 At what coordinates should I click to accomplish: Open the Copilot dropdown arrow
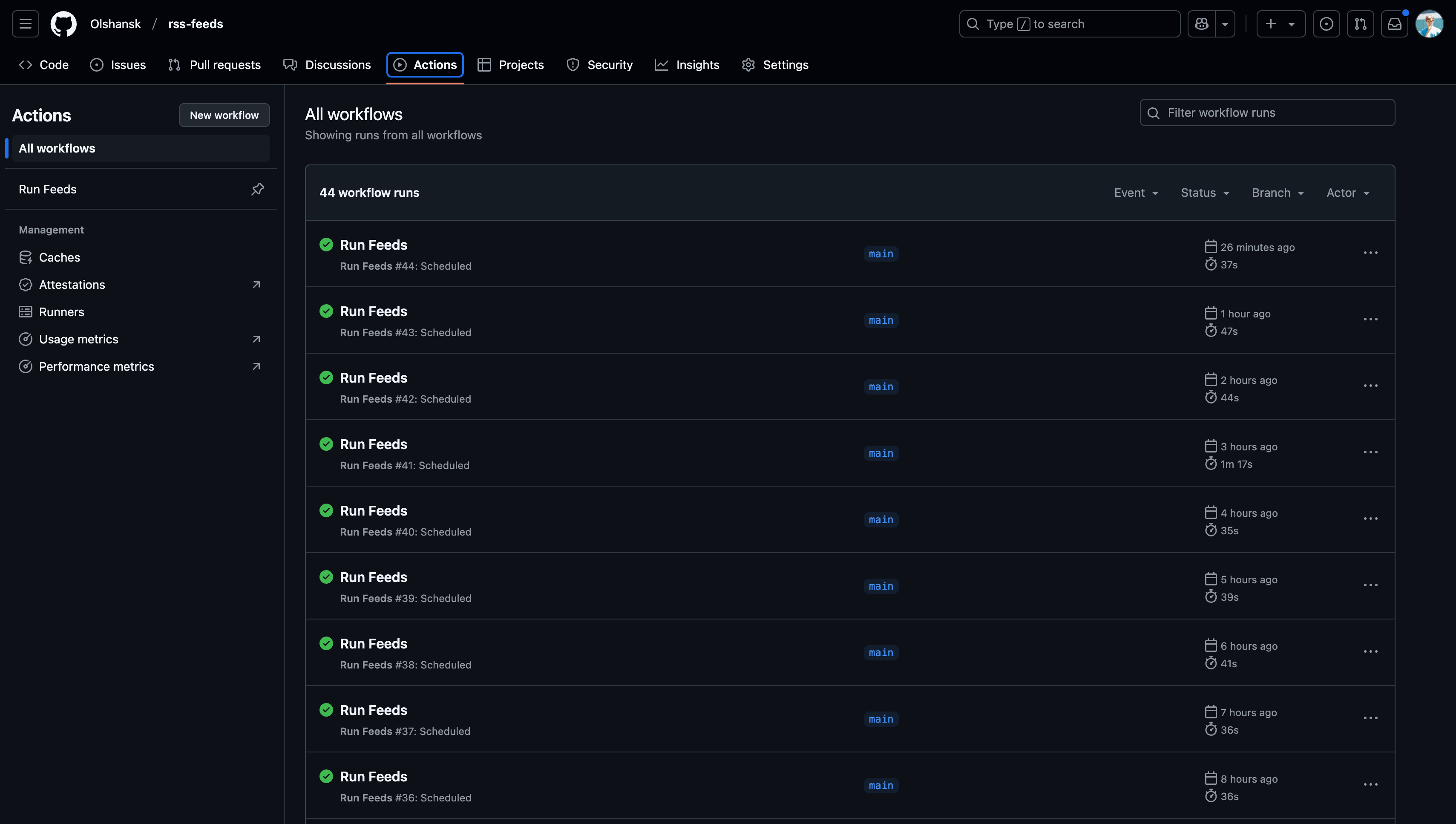[x=1225, y=24]
